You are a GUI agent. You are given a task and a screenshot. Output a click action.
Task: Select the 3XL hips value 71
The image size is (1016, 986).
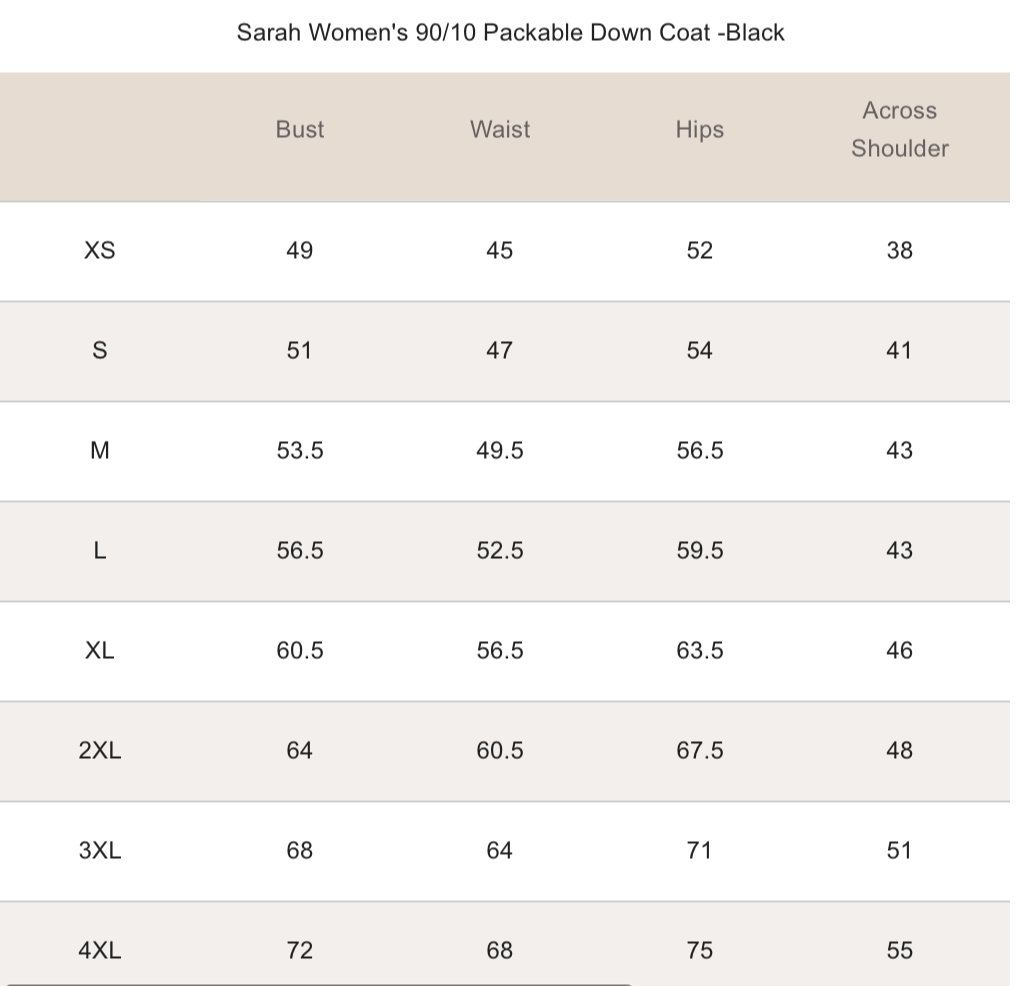point(699,851)
